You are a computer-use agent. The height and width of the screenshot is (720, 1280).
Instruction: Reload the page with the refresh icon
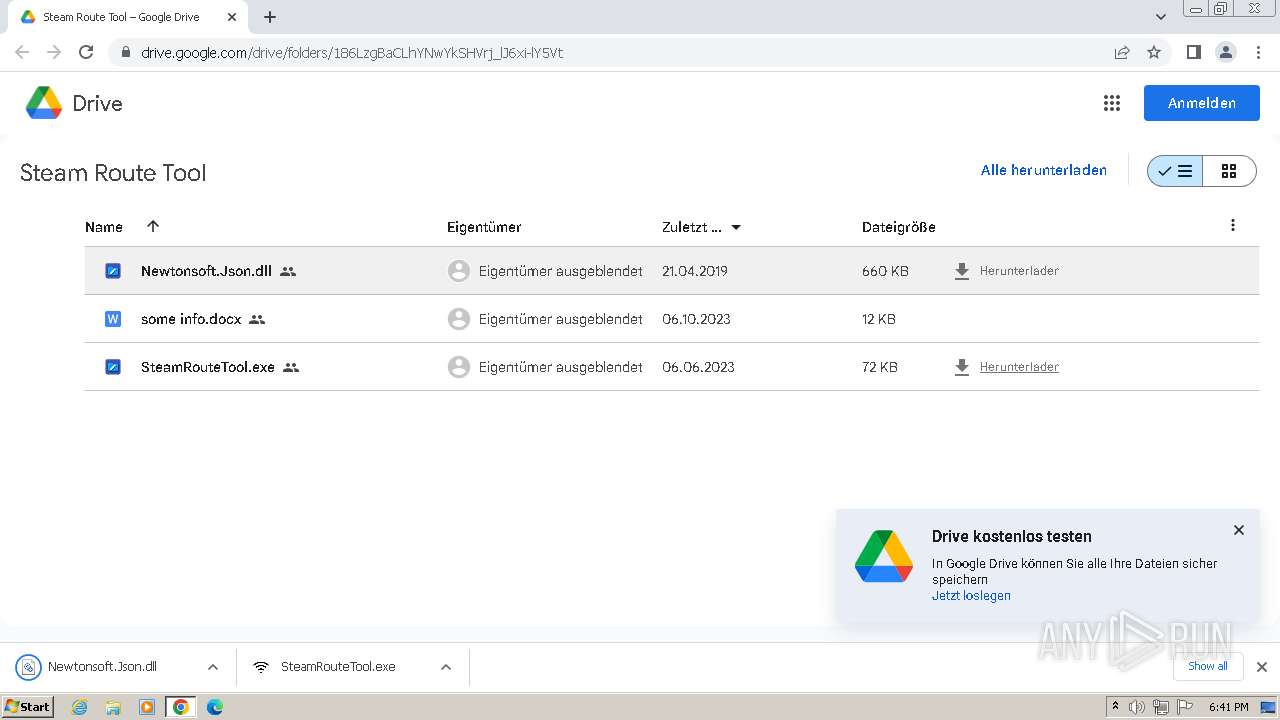[86, 52]
